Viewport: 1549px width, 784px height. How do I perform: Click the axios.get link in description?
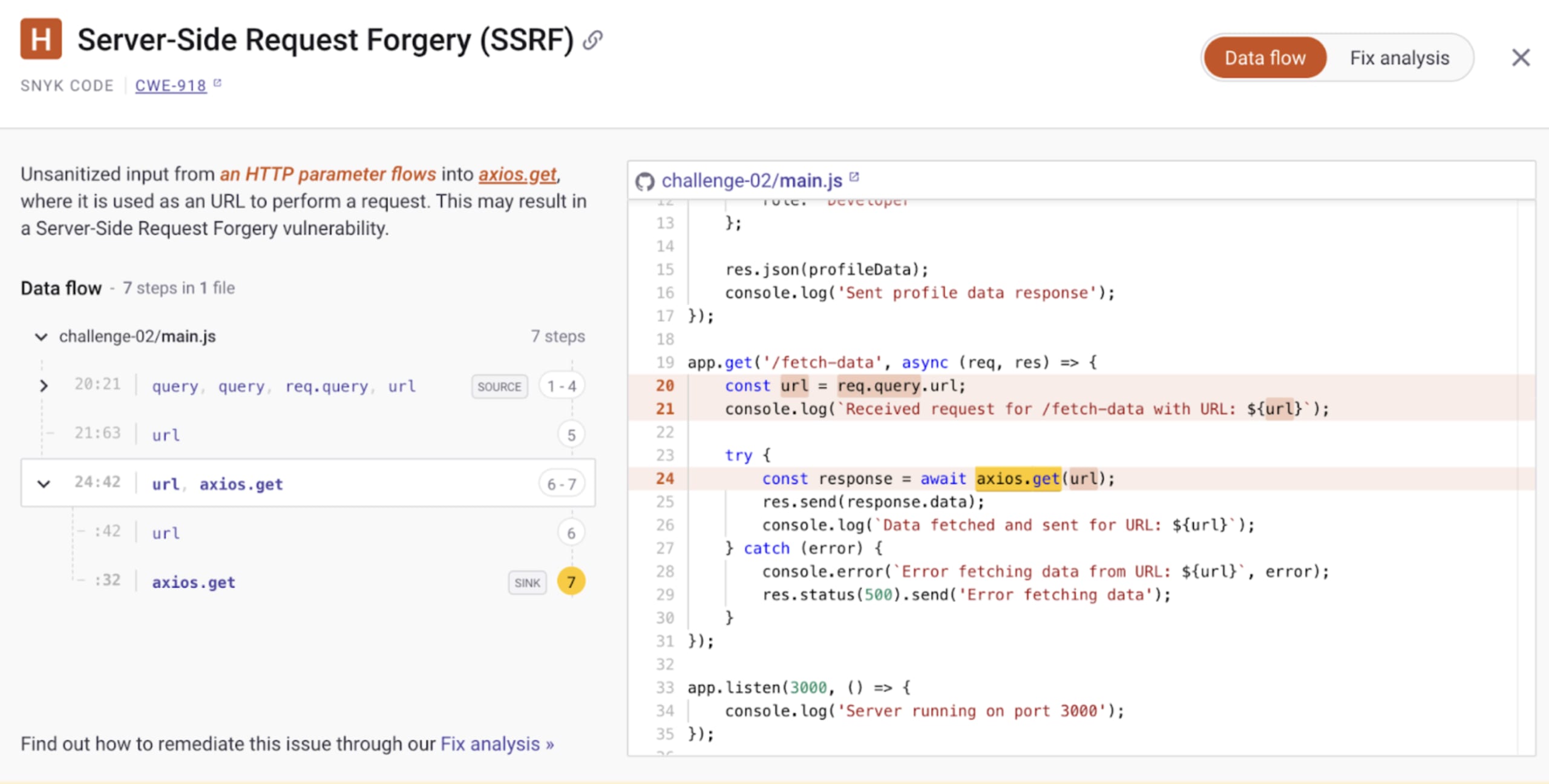tap(517, 174)
